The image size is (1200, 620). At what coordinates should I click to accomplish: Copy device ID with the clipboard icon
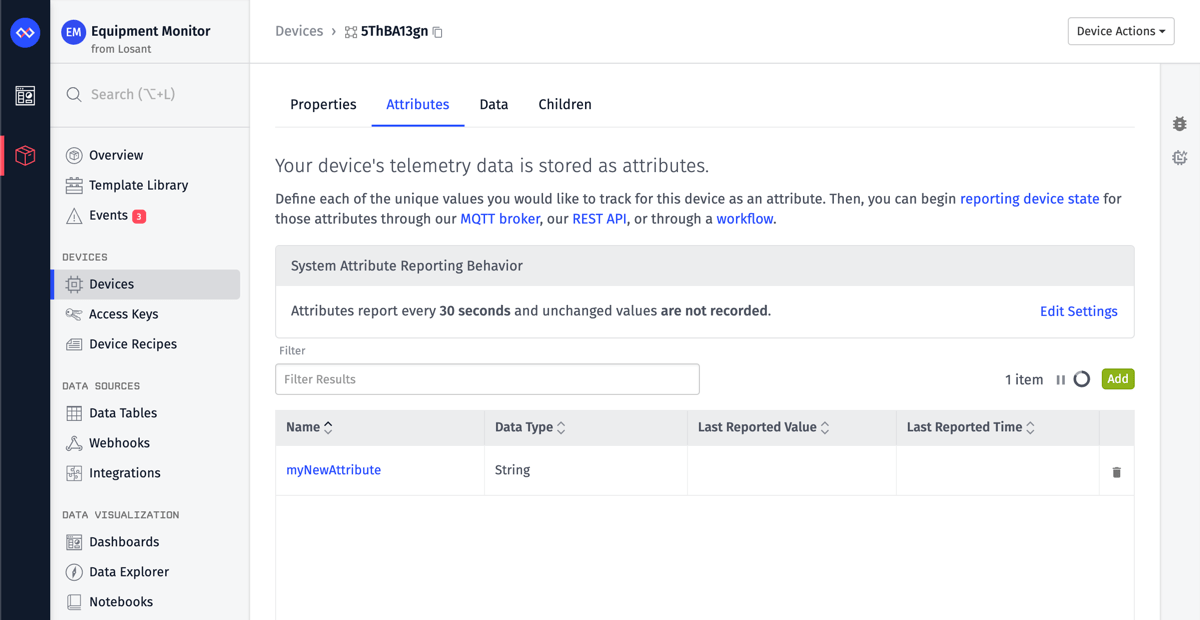pyautogui.click(x=437, y=32)
